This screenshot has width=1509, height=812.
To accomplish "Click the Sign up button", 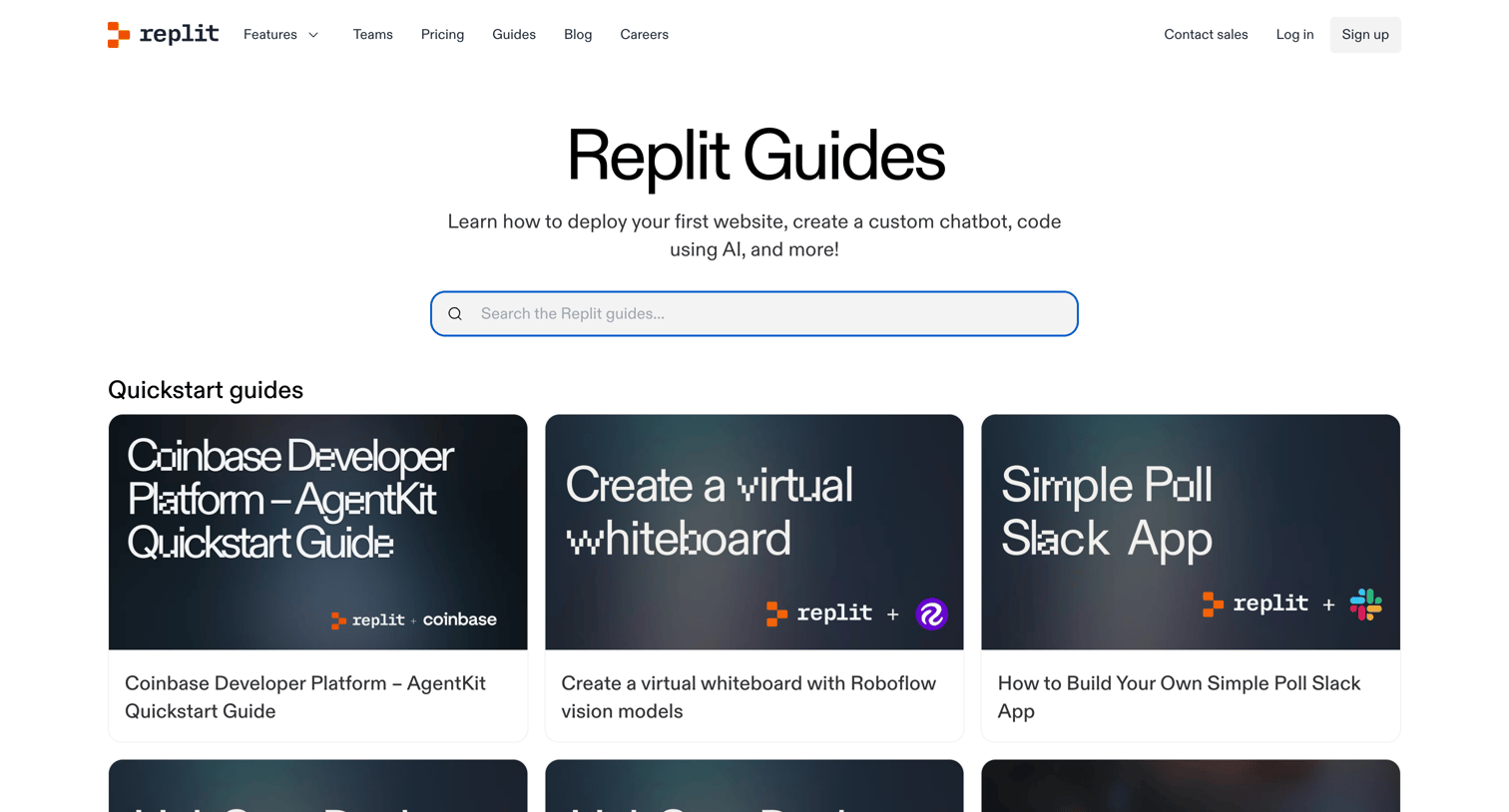I will 1365,35.
